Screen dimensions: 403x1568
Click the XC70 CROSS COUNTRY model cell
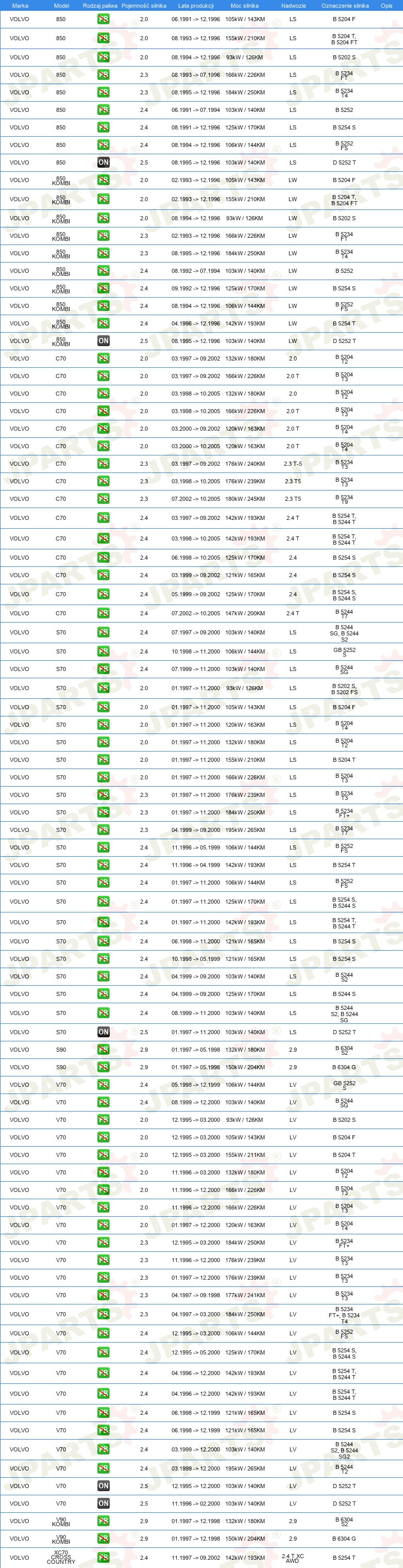61,1557
